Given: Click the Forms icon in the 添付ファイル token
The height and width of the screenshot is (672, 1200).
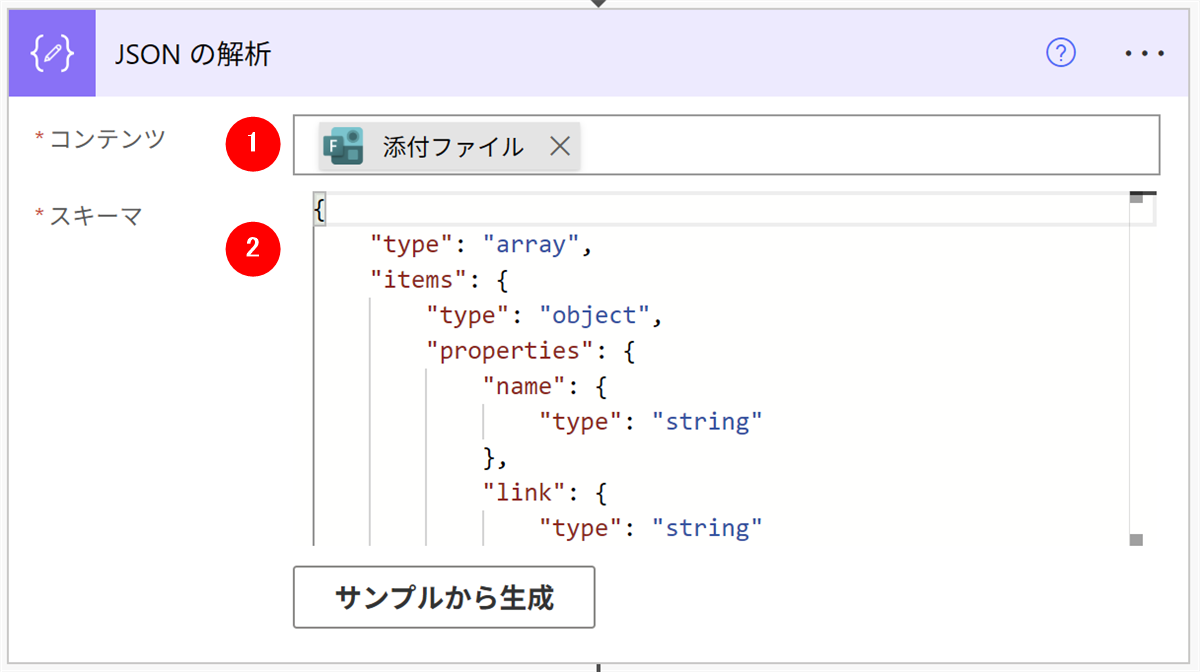Looking at the screenshot, I should tap(347, 147).
